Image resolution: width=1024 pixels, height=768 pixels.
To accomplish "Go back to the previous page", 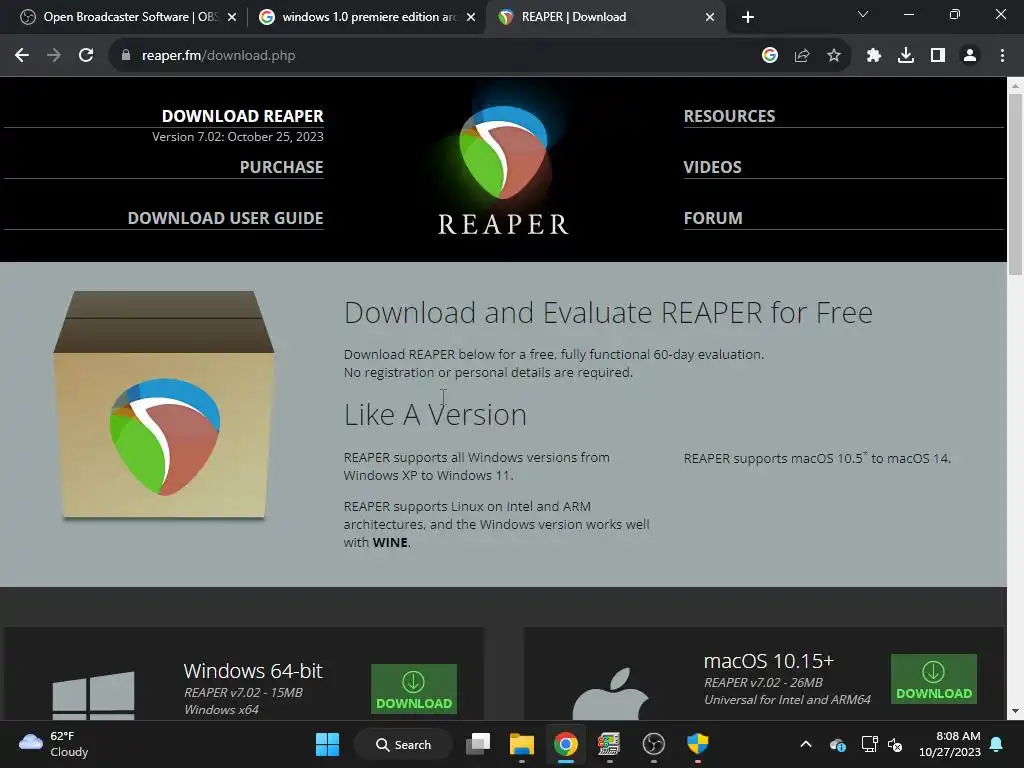I will click(22, 56).
